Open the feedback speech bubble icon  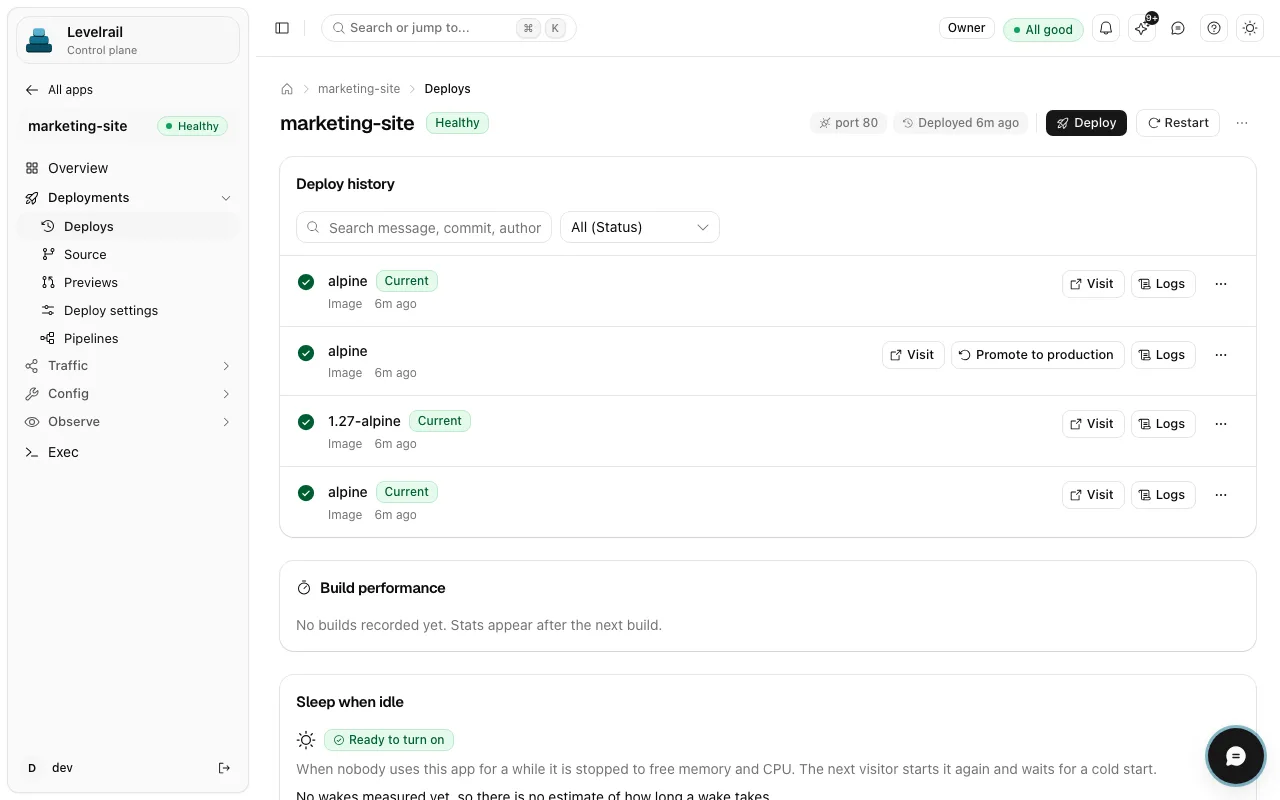pos(1178,28)
